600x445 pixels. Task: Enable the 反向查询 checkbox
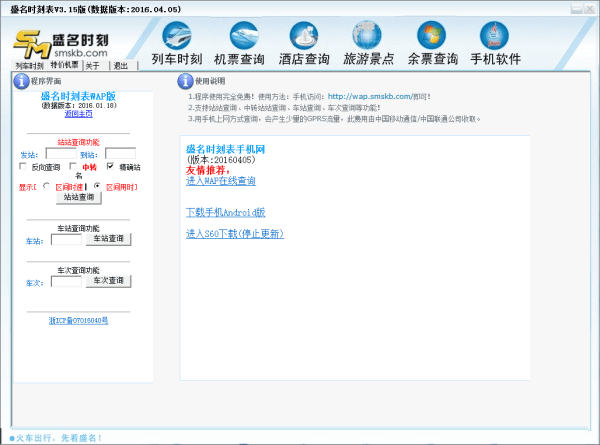coord(23,166)
